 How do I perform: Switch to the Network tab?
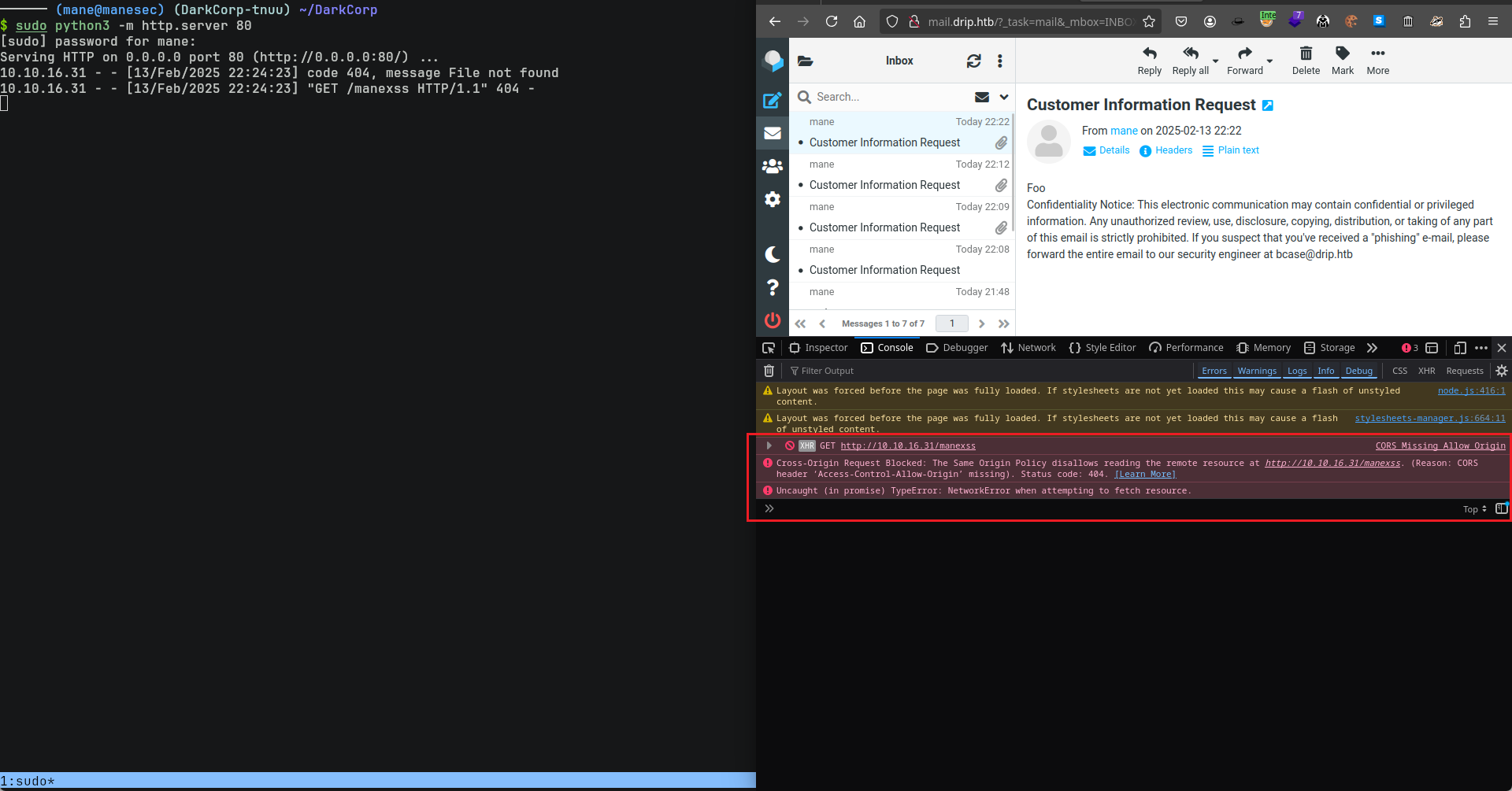(1028, 348)
